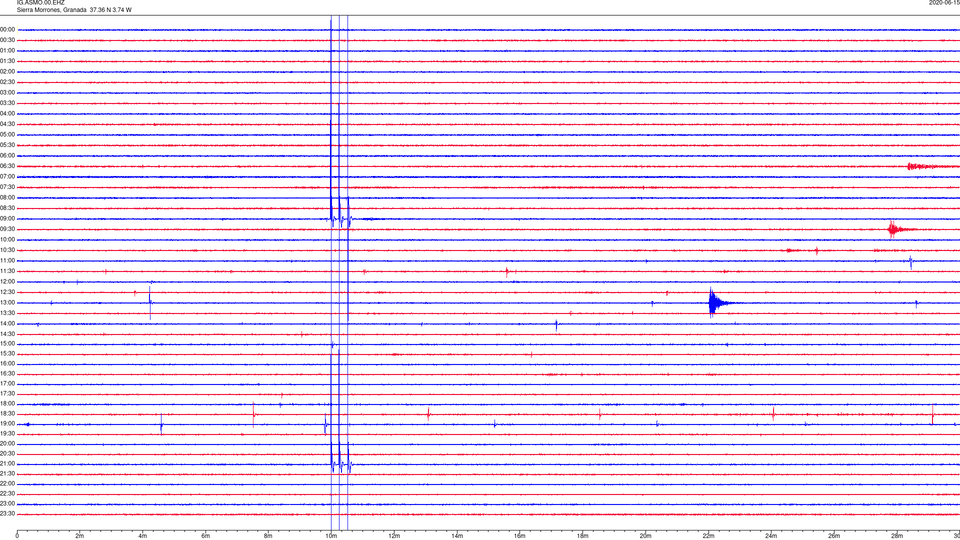This screenshot has width=960, height=540.
Task: Select the 07:30 trace time label
Action: pyautogui.click(x=7, y=187)
